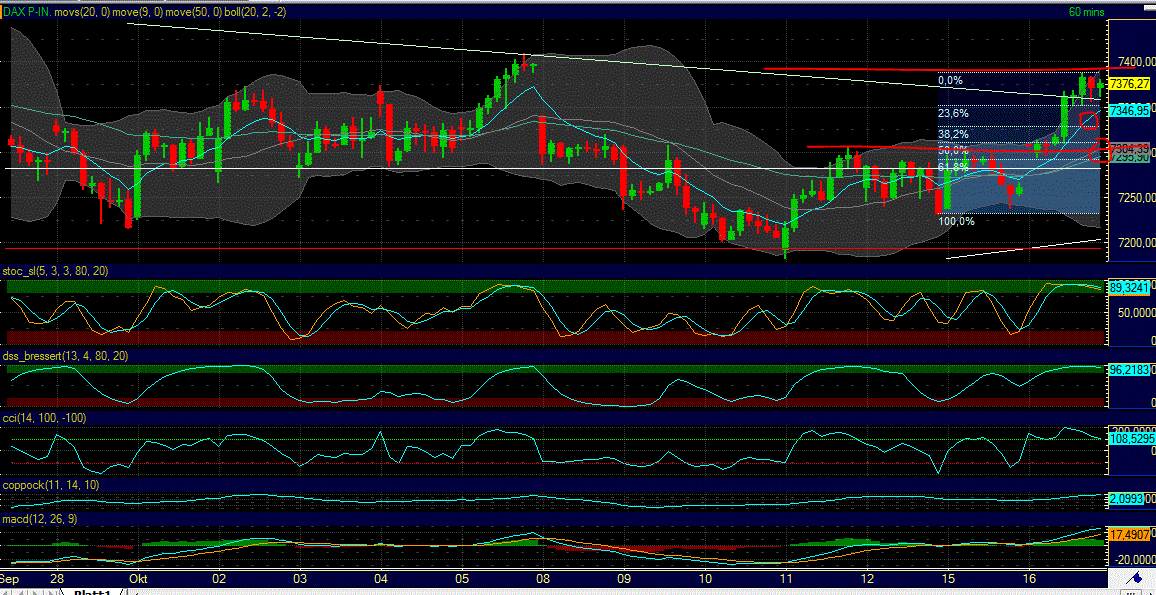Click the small icon at the very bottom right

(1132, 593)
